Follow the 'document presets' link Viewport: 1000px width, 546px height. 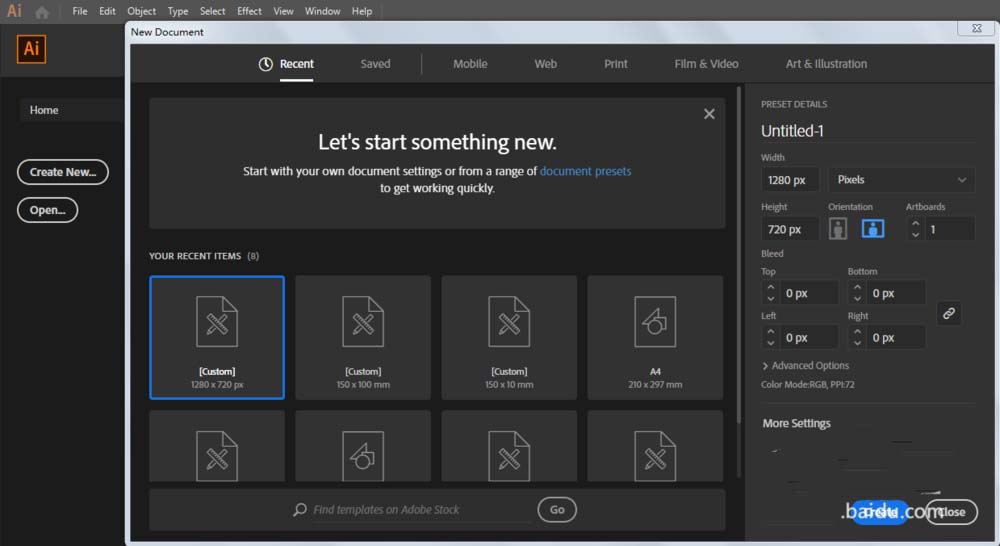point(585,171)
